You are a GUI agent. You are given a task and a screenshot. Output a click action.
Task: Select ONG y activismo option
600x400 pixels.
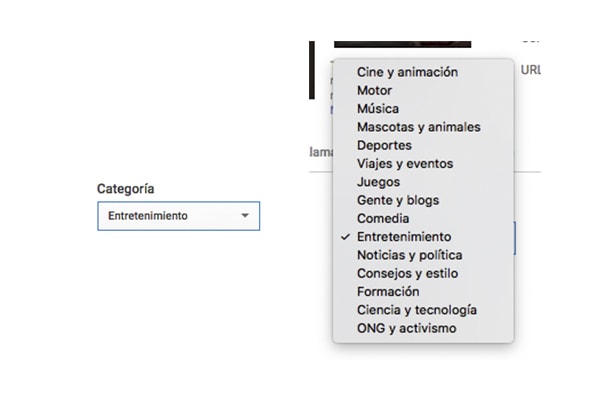[x=423, y=328]
